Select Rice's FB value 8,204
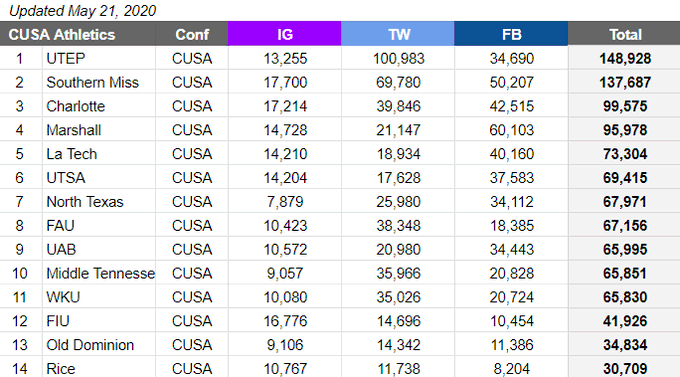The image size is (680, 377). [x=511, y=368]
